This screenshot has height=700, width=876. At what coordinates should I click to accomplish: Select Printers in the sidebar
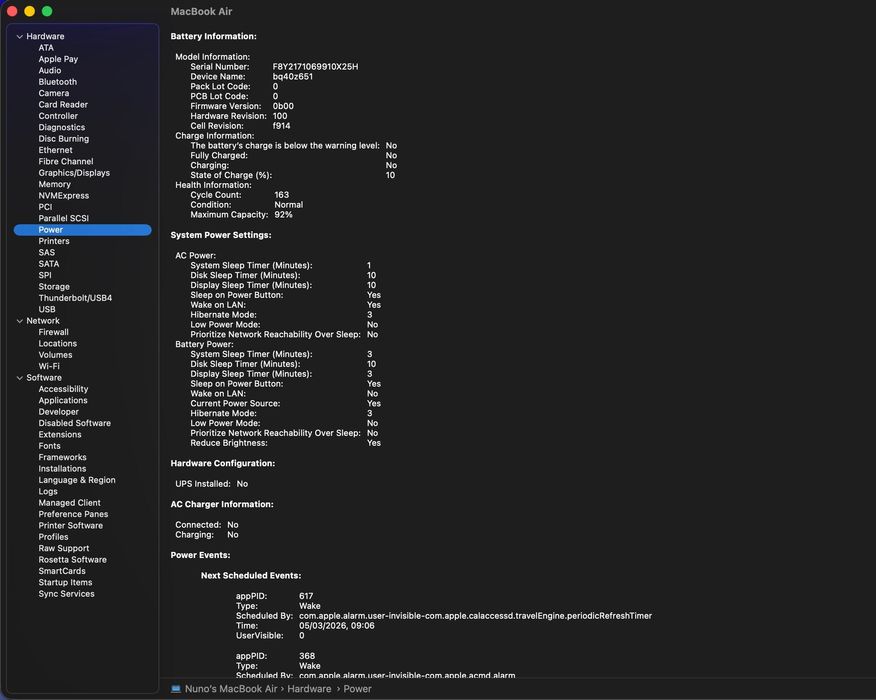click(54, 241)
